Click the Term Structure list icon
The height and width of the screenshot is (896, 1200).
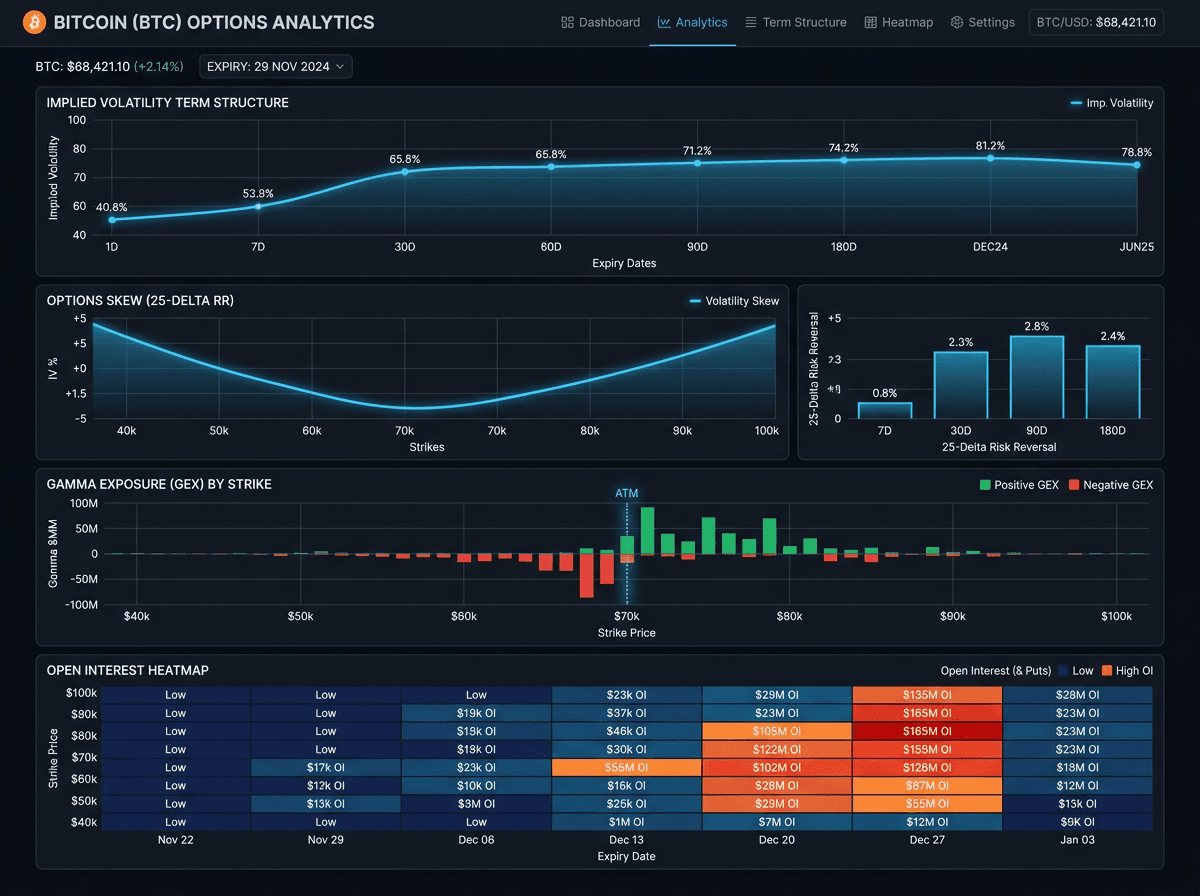point(751,22)
